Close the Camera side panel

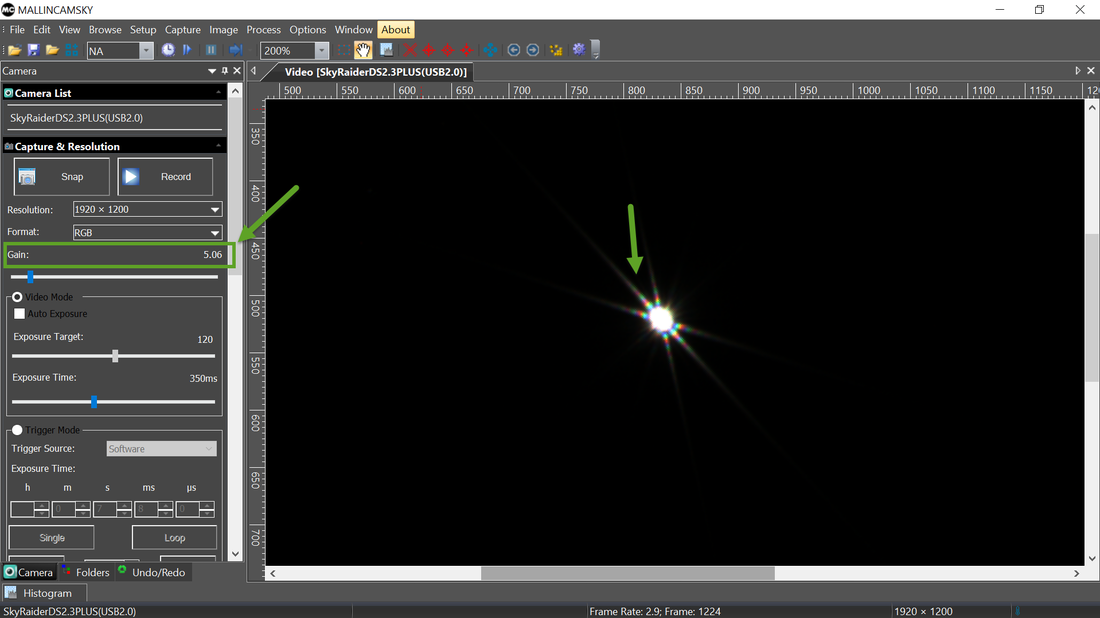[x=237, y=71]
